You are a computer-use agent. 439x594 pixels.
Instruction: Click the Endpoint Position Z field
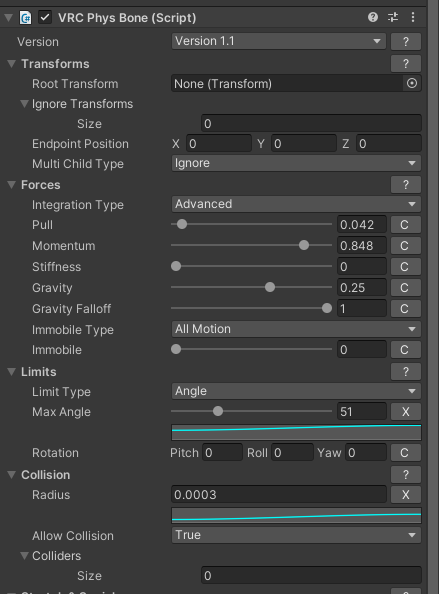click(389, 144)
